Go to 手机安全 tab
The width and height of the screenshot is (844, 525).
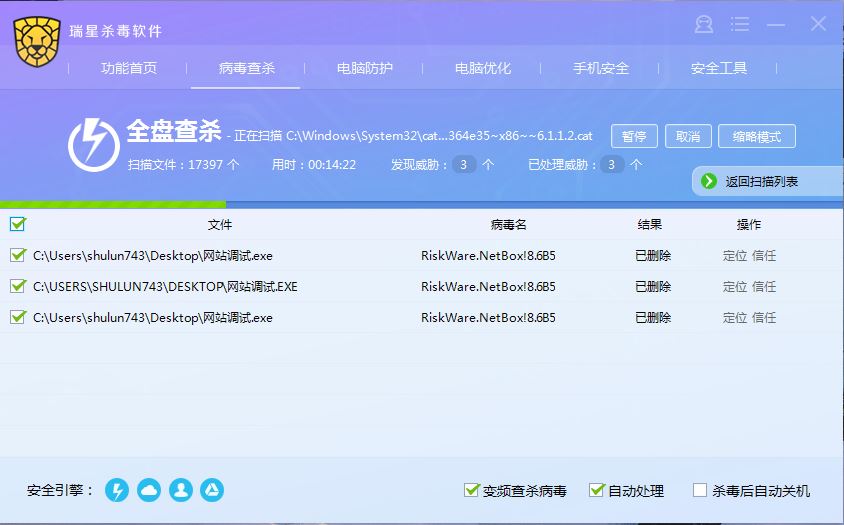pyautogui.click(x=601, y=68)
